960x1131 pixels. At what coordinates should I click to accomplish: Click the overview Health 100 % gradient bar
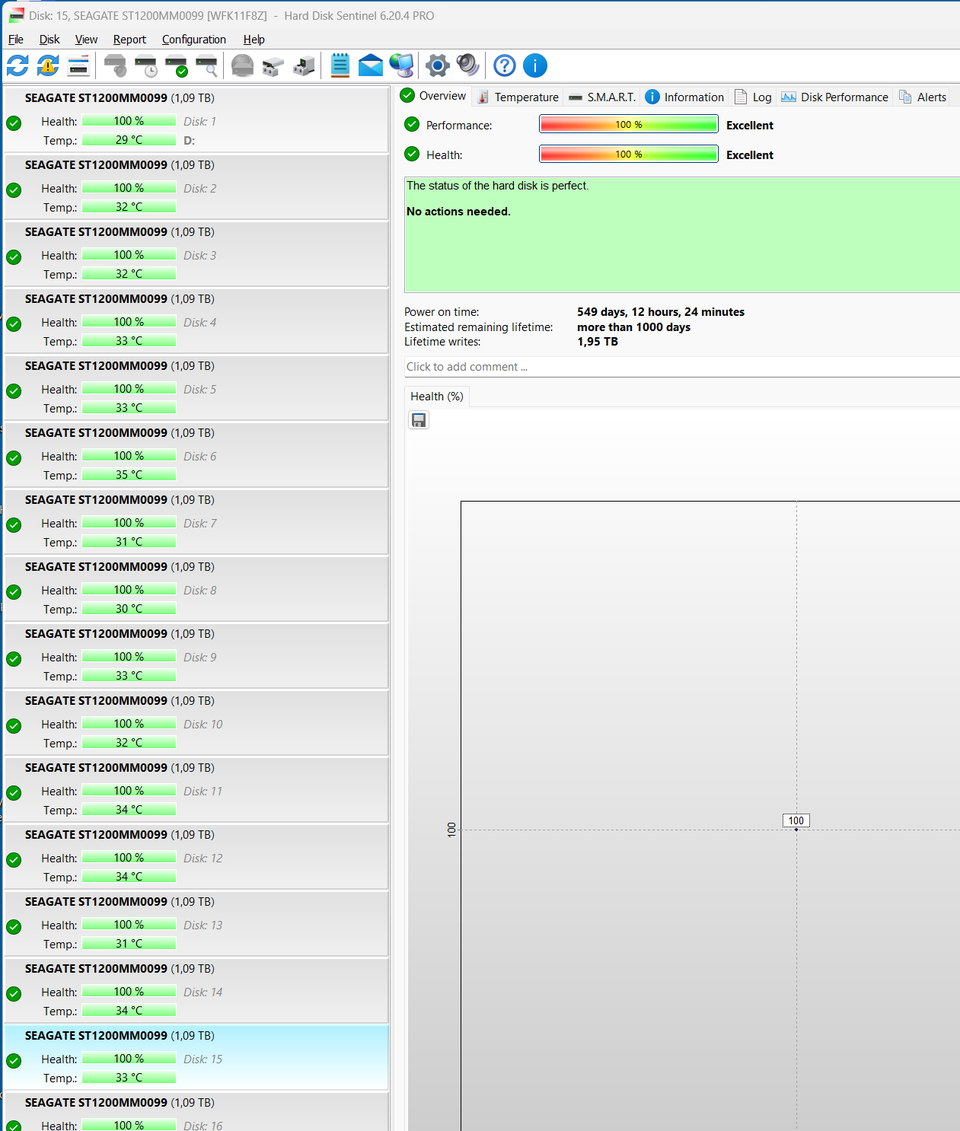[628, 154]
